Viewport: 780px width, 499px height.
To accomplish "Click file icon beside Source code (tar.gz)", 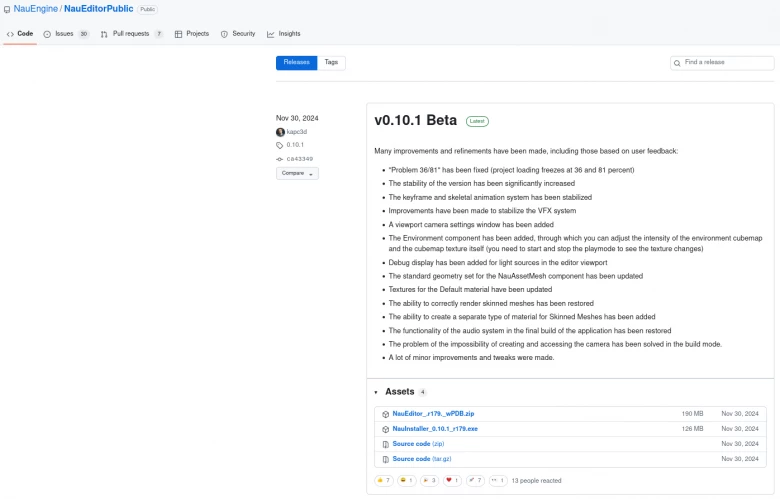I will pyautogui.click(x=386, y=459).
